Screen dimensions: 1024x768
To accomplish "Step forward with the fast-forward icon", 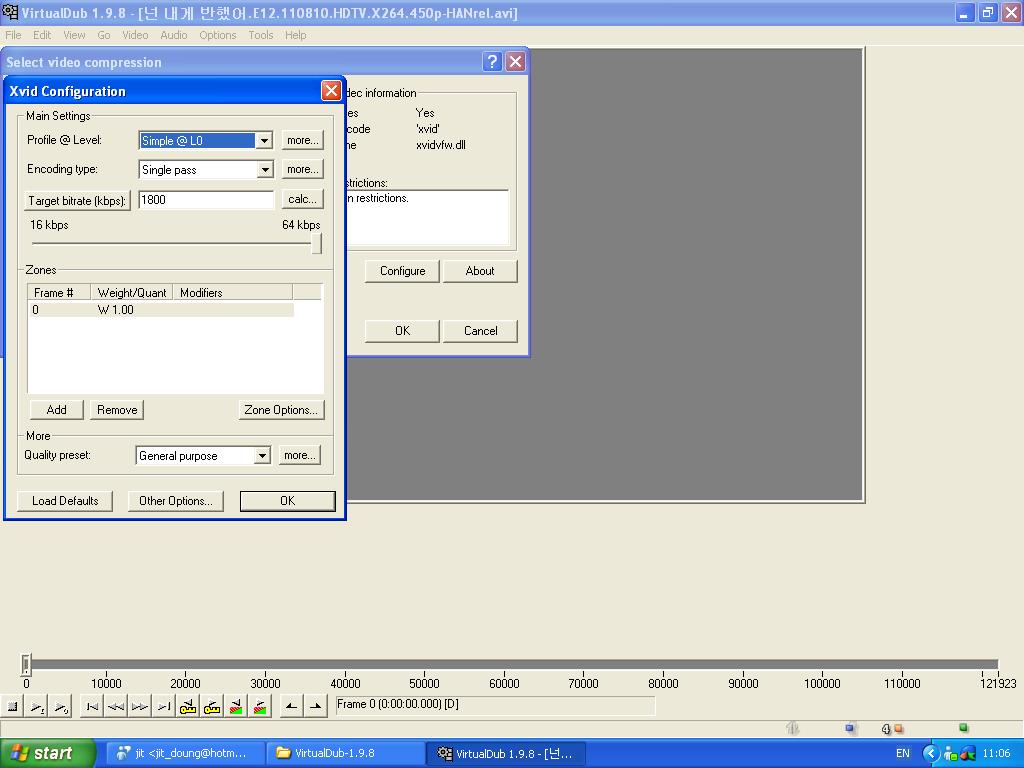I will (x=140, y=706).
